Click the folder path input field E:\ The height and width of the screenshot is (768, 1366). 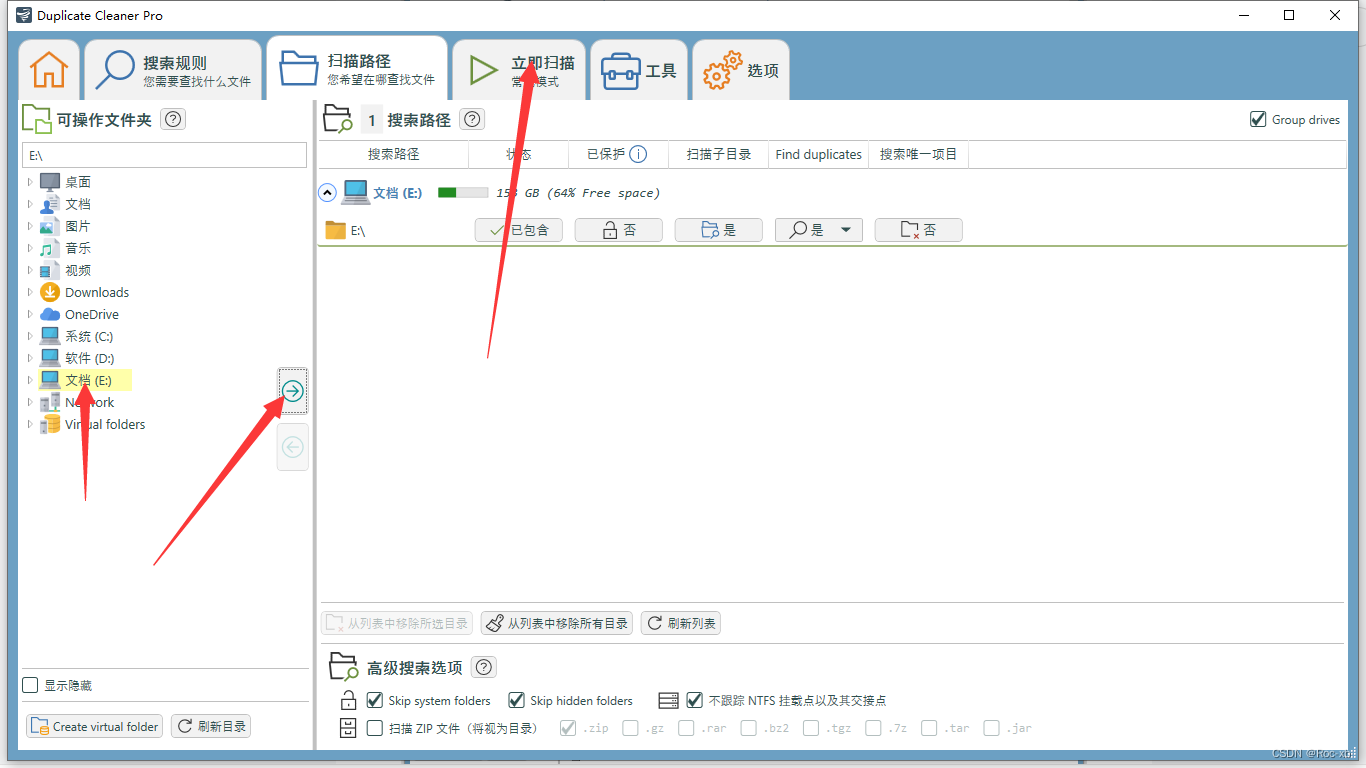tap(164, 155)
